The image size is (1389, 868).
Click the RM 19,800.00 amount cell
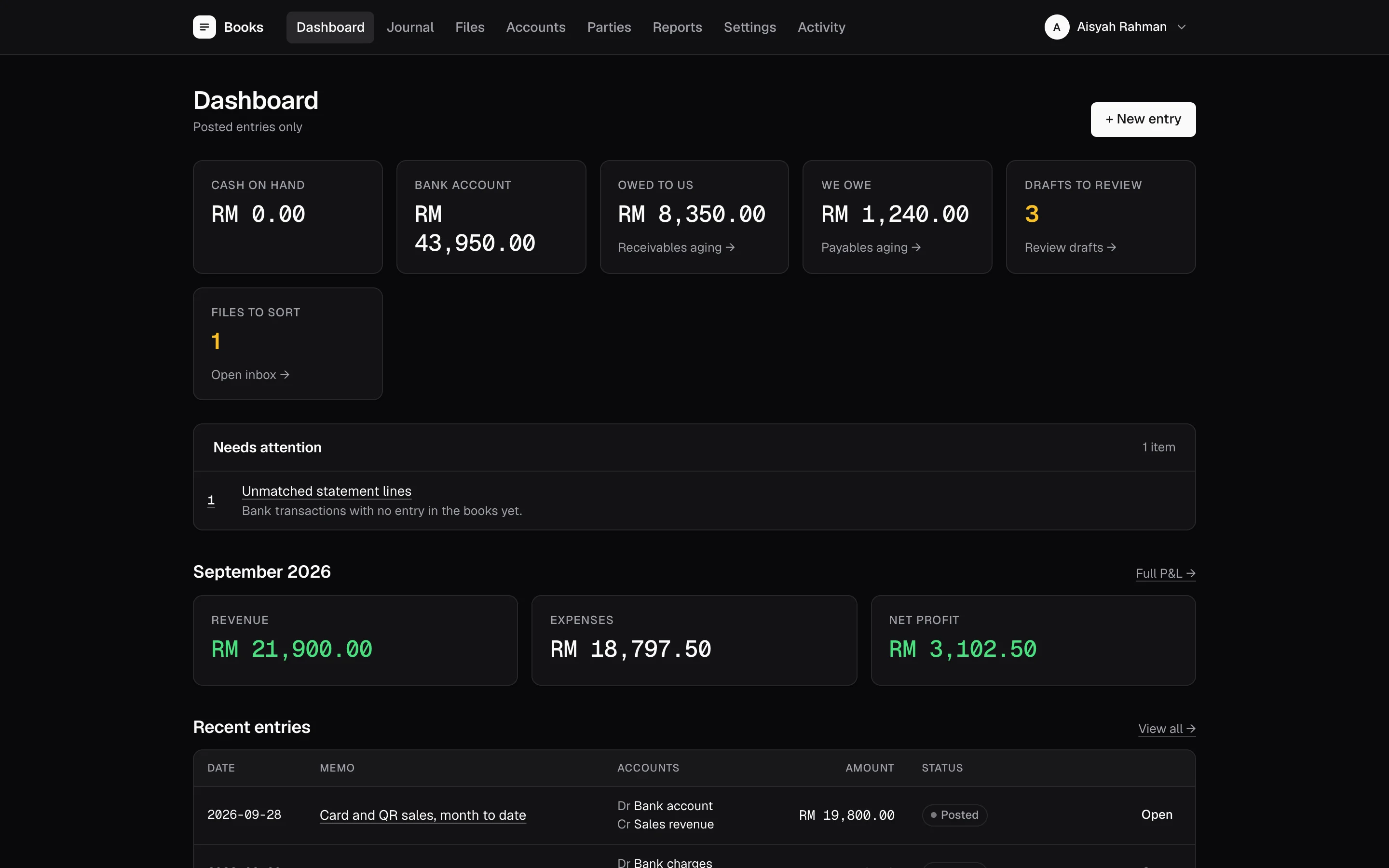pyautogui.click(x=846, y=815)
